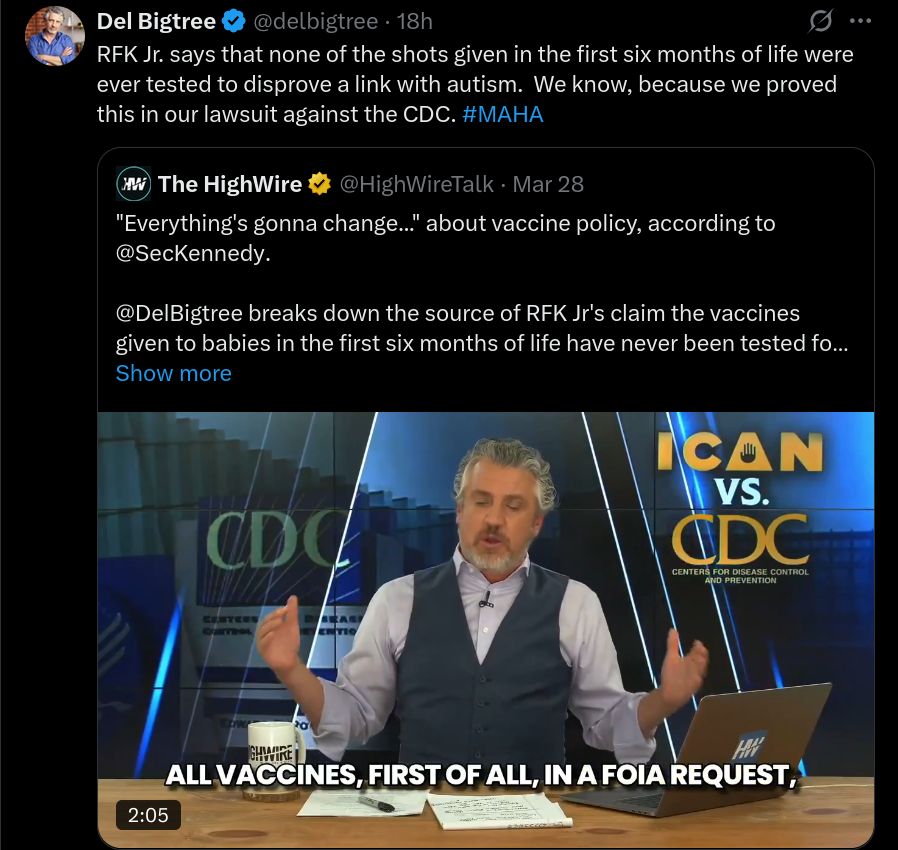Screen dimensions: 898x850
Task: Click the 2:05 video duration badge
Action: click(148, 815)
